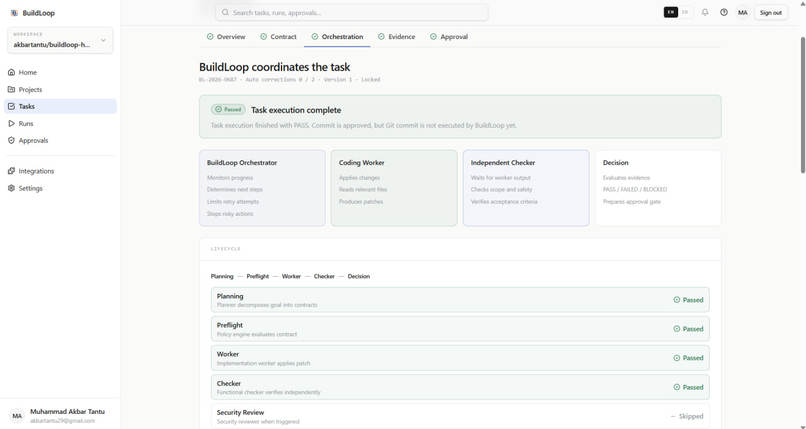Click the check icon on Overview tab
Screen dimensions: 806x429
coord(210,36)
